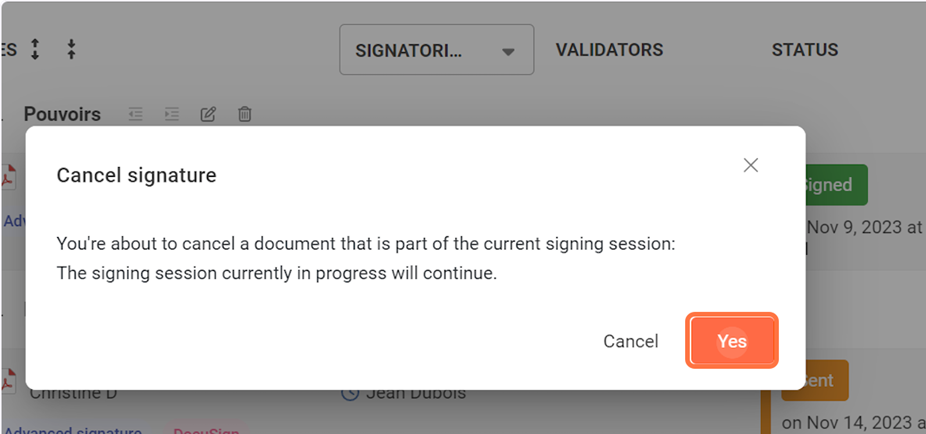This screenshot has width=926, height=434.
Task: Click the indent icon beside Pouvoirs
Action: point(172,115)
